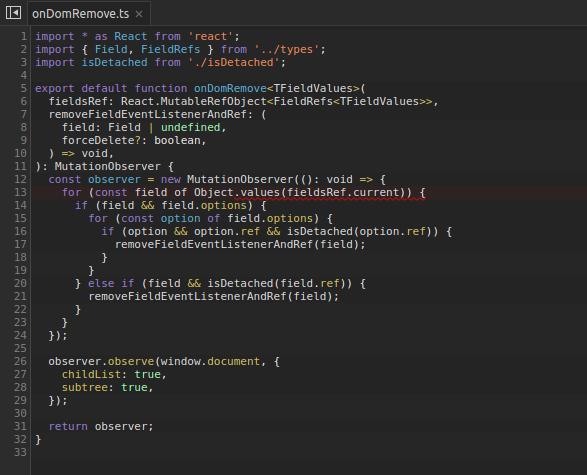Click the childList property
Screen dimensions: 587x475
(x=91, y=374)
